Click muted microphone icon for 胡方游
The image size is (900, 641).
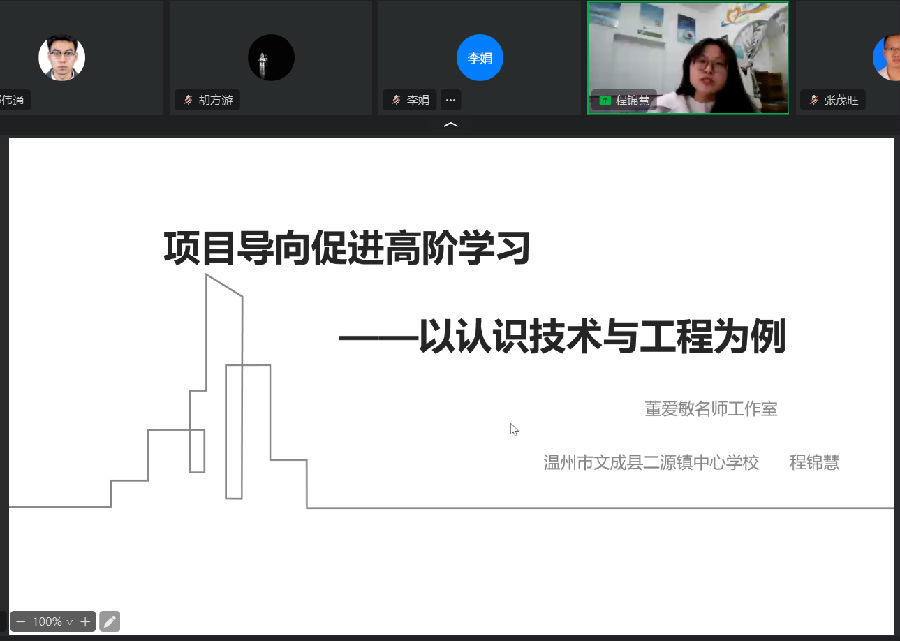[187, 100]
